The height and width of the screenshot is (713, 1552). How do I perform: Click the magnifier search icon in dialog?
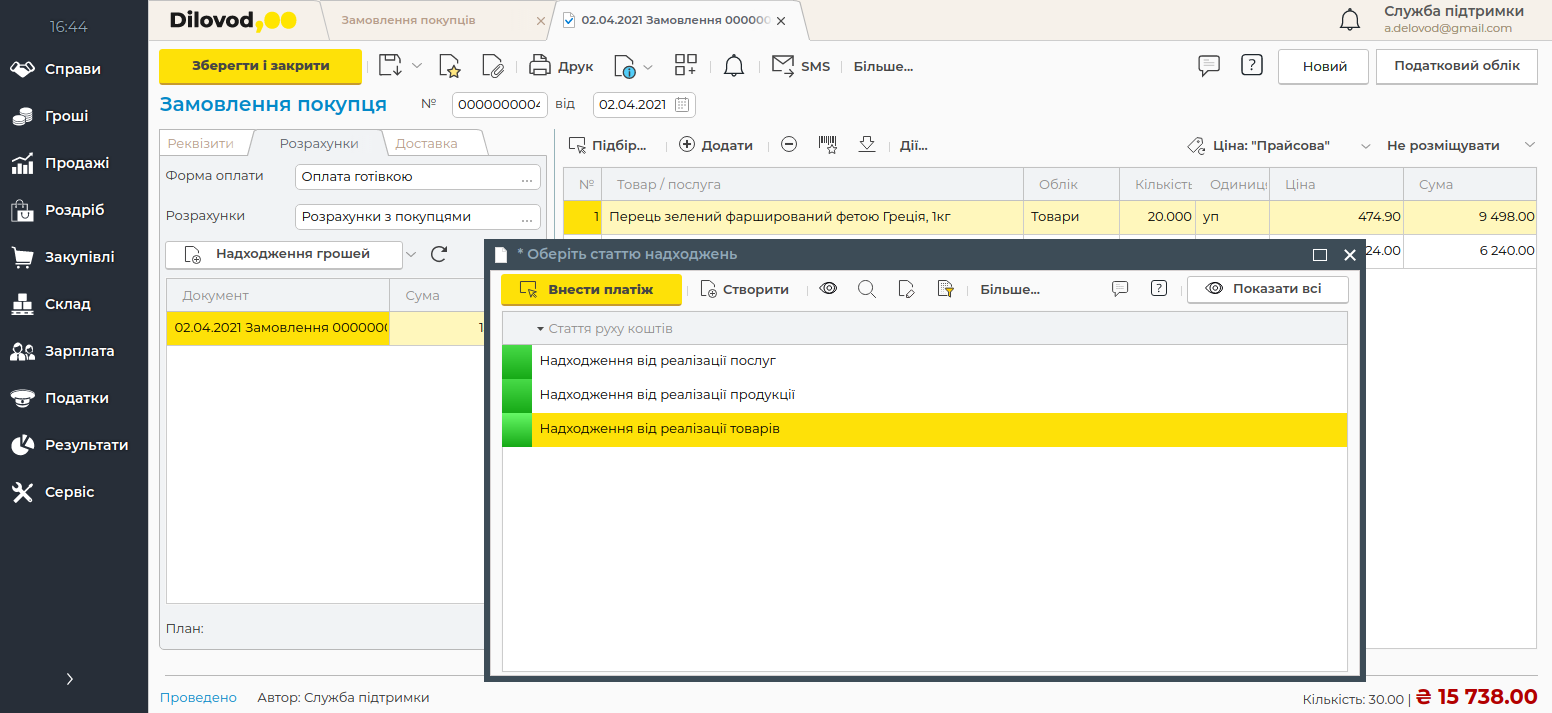(867, 289)
